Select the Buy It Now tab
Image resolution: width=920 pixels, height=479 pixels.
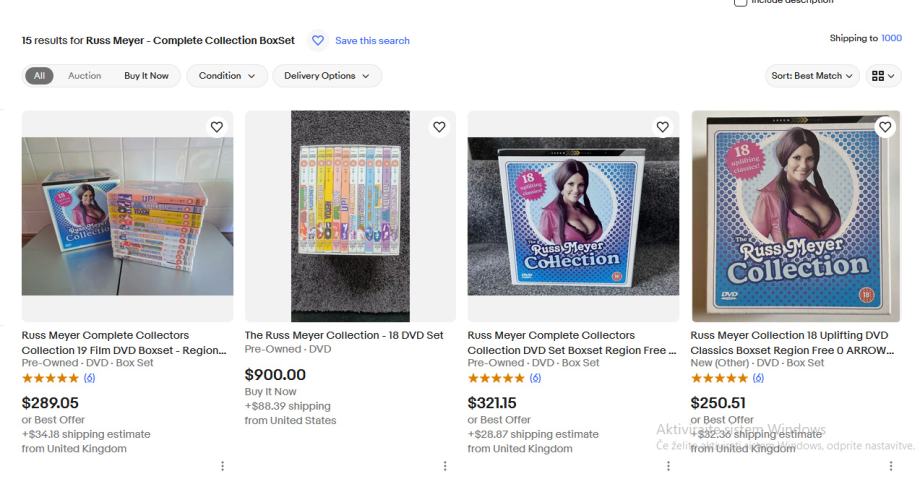(x=146, y=76)
